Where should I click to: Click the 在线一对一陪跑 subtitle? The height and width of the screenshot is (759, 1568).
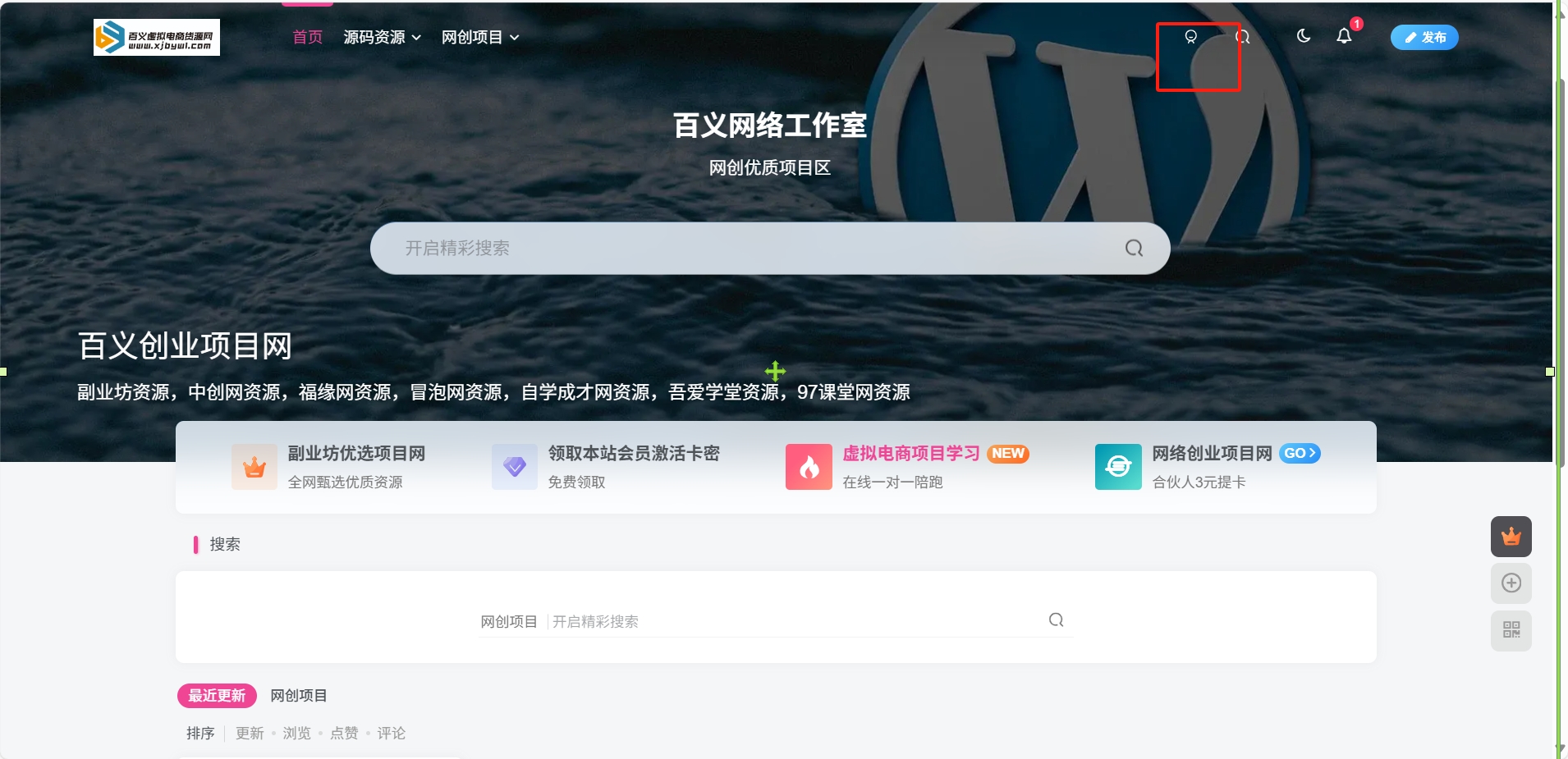pos(892,482)
